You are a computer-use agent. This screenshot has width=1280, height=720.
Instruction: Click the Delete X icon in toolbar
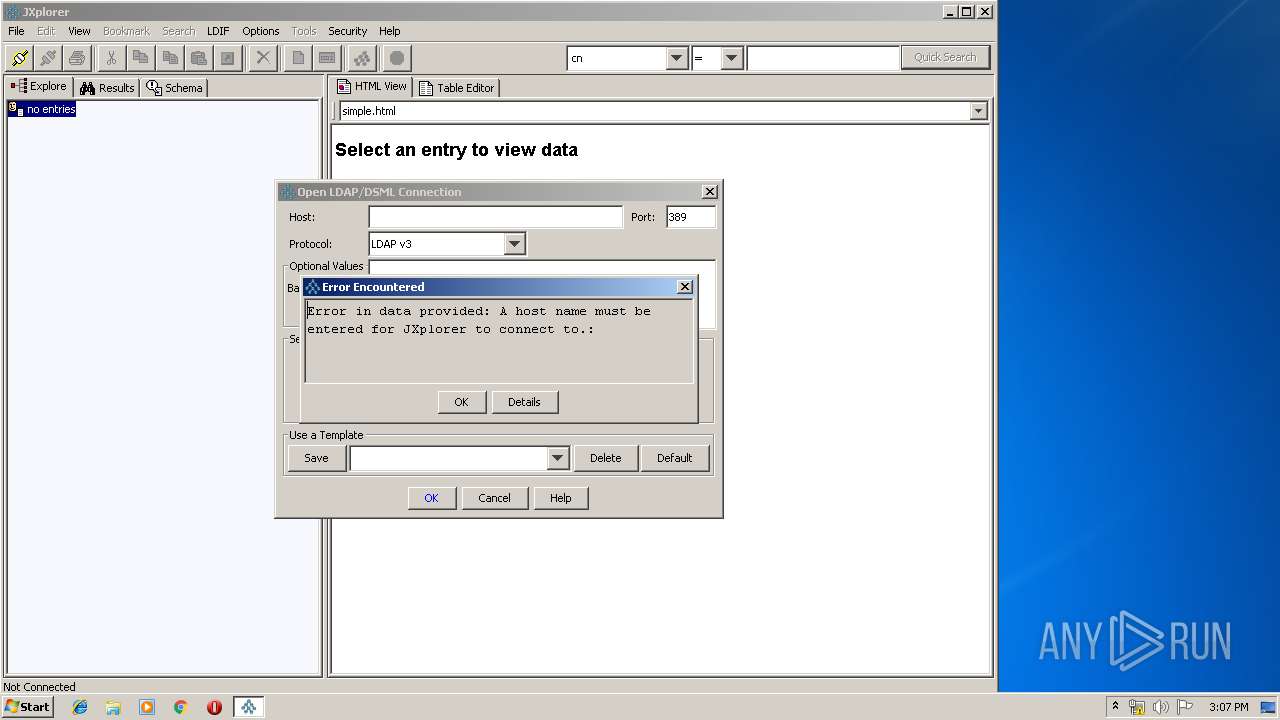pos(263,58)
